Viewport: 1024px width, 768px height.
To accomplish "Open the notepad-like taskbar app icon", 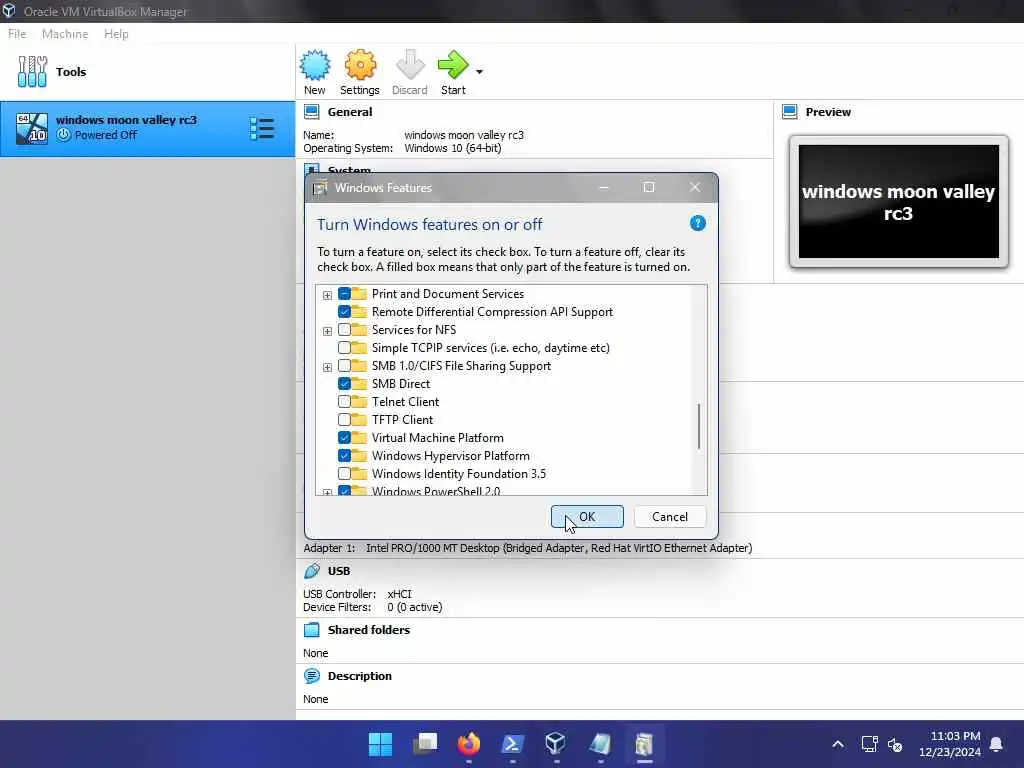I will tap(600, 744).
